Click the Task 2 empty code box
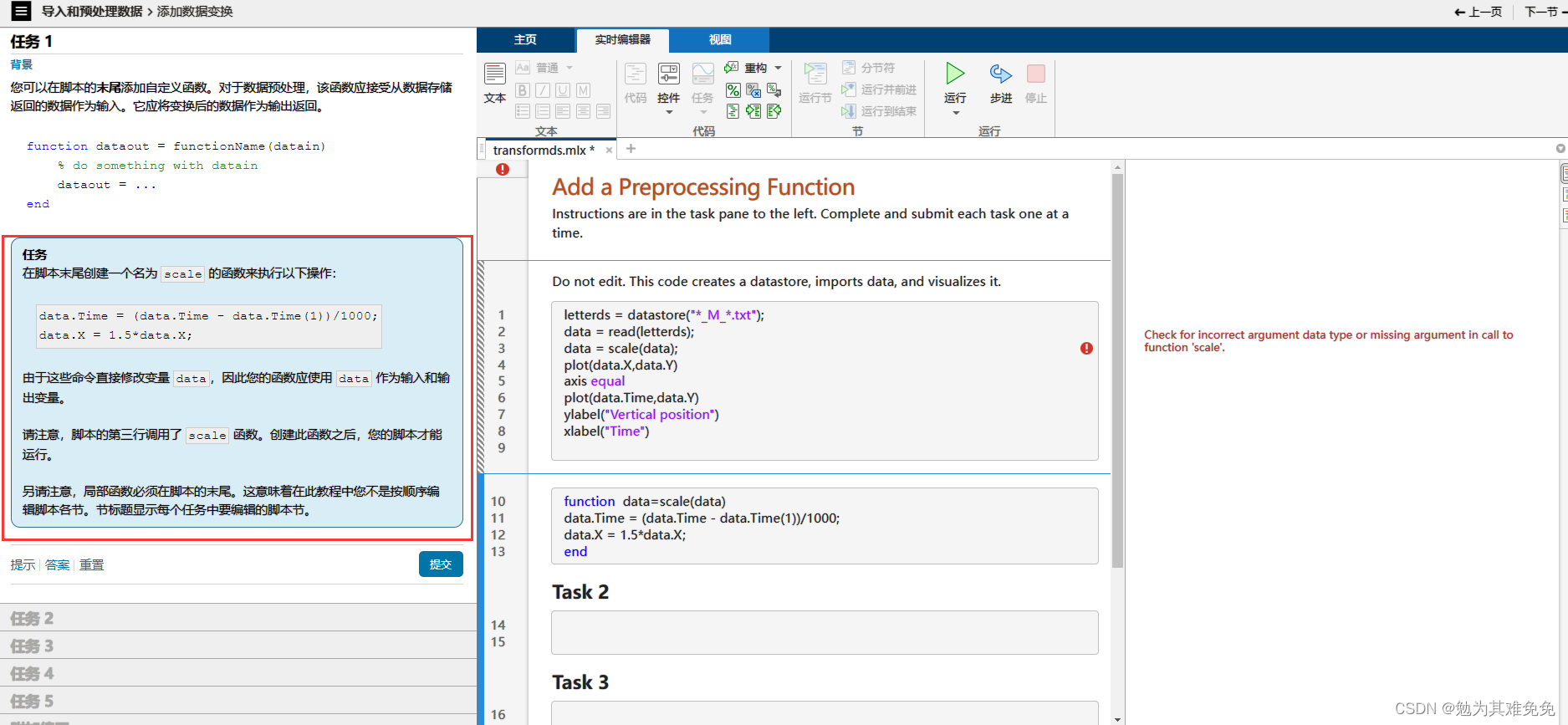 pos(825,632)
